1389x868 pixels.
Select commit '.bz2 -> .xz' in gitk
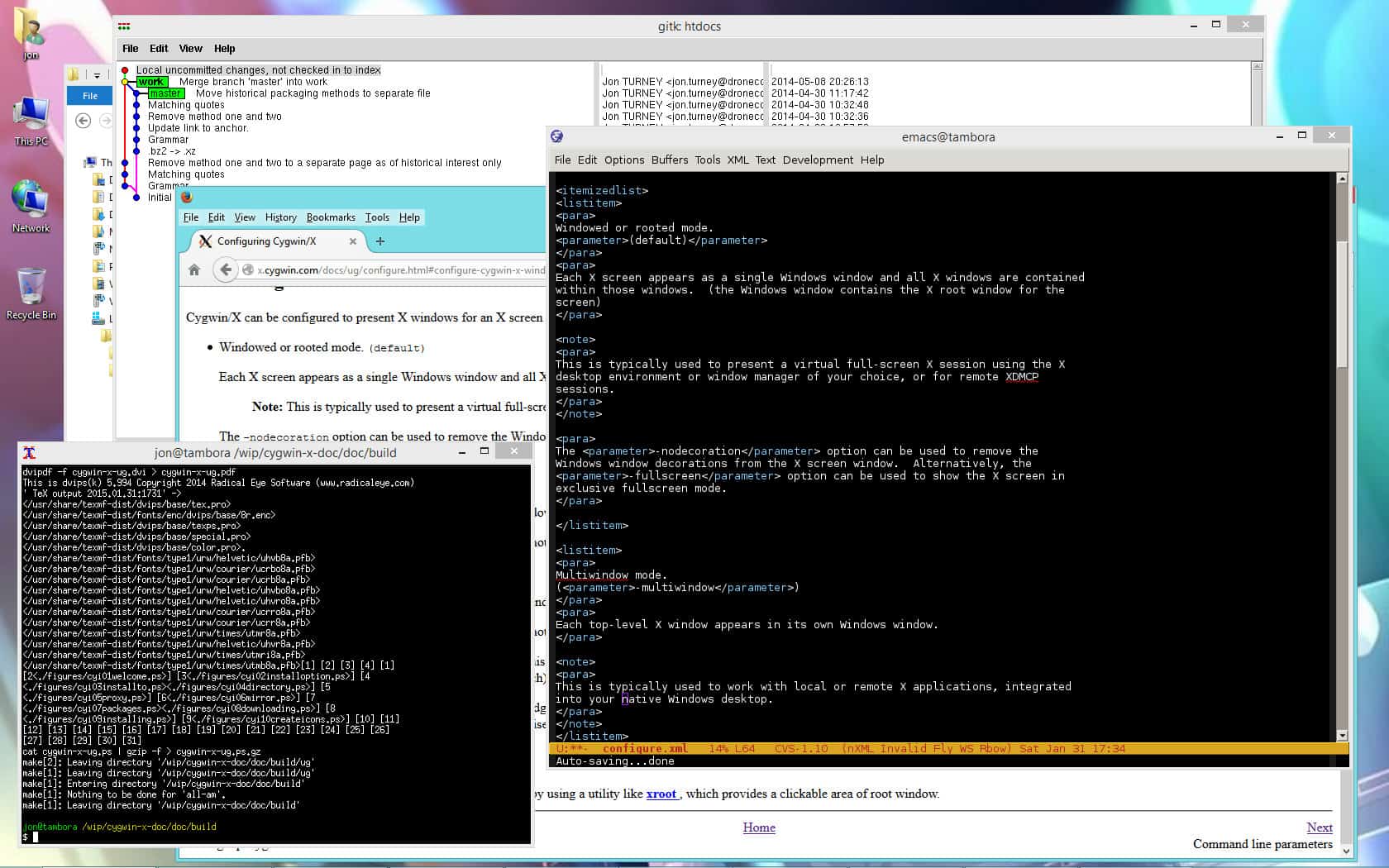click(x=172, y=151)
